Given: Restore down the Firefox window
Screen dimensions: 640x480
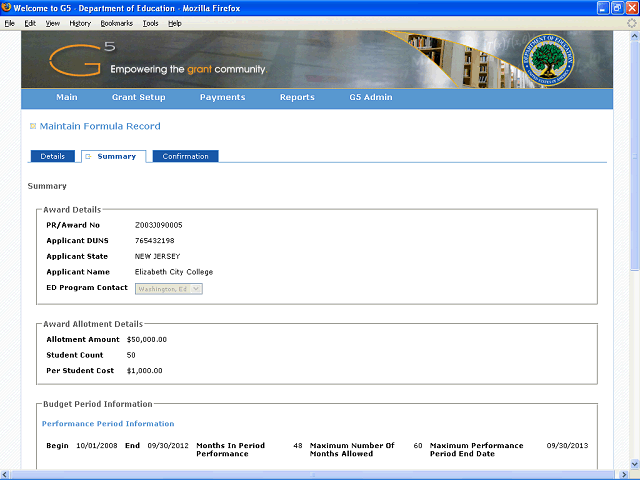Looking at the screenshot, I should [x=617, y=8].
